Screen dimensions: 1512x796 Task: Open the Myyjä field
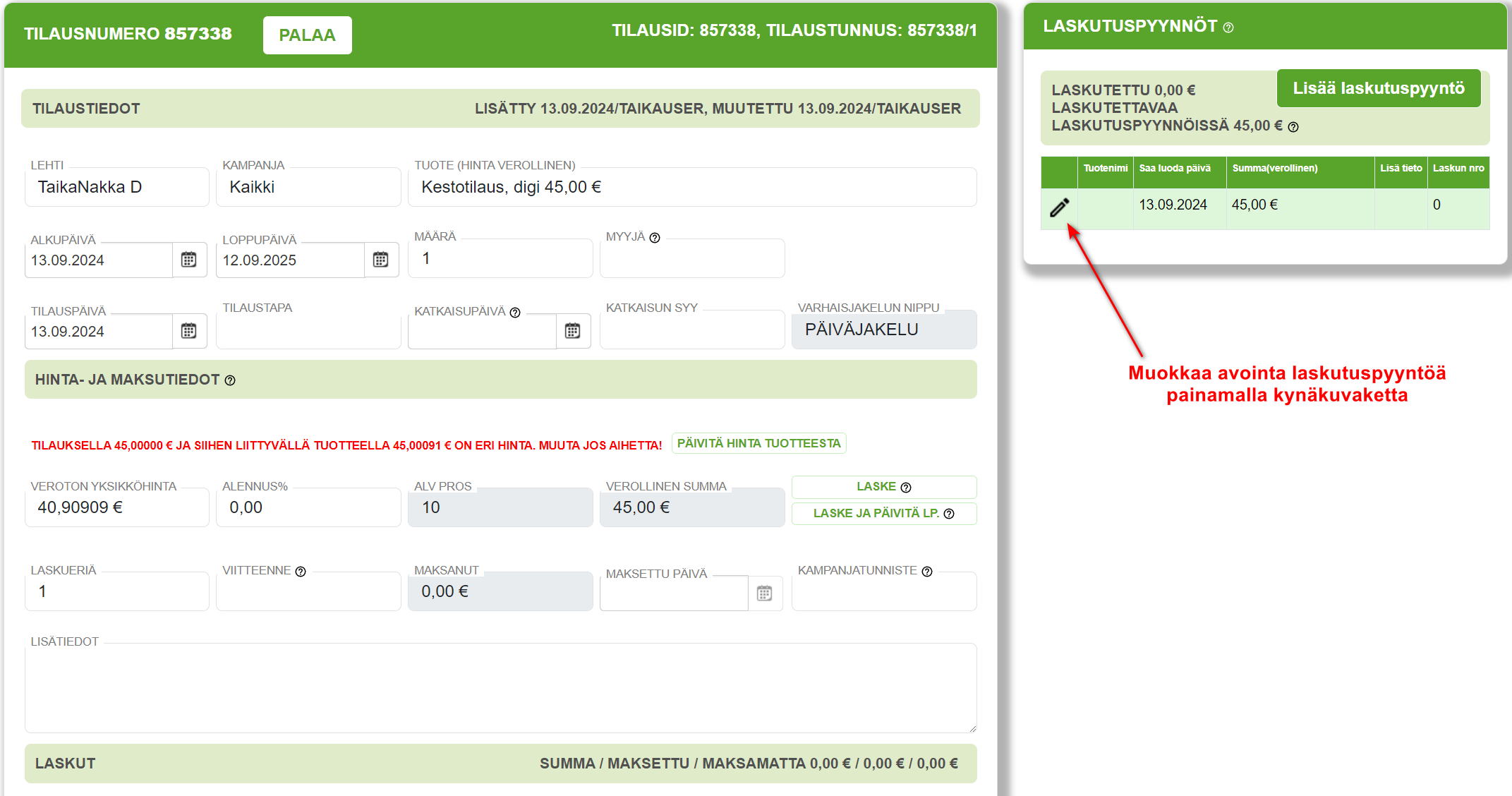point(692,259)
